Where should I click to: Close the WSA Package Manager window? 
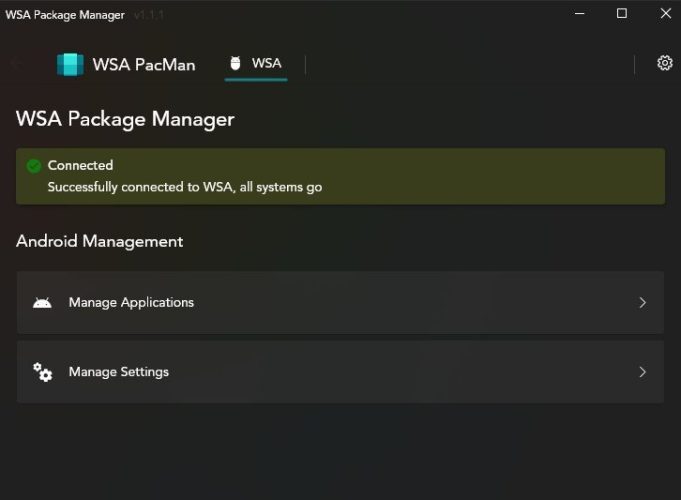[665, 14]
